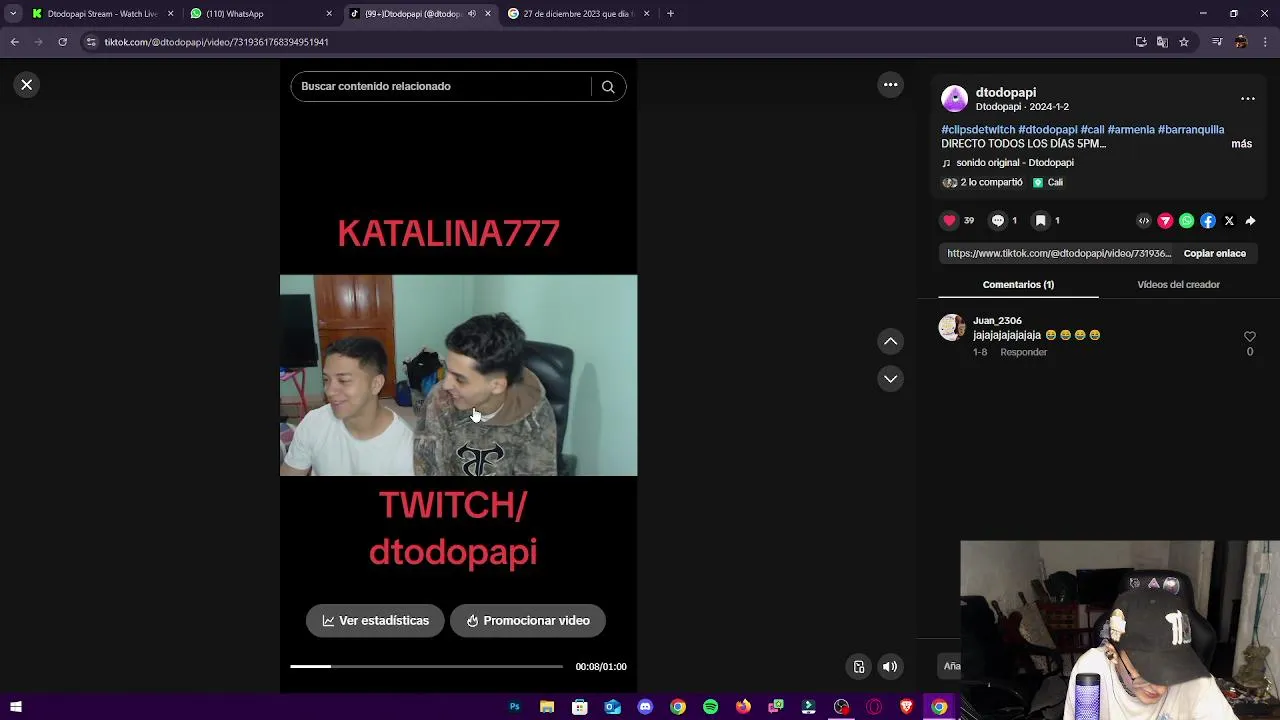Open Chrome's three-dot menu
This screenshot has height=720, width=1280.
click(x=1265, y=42)
